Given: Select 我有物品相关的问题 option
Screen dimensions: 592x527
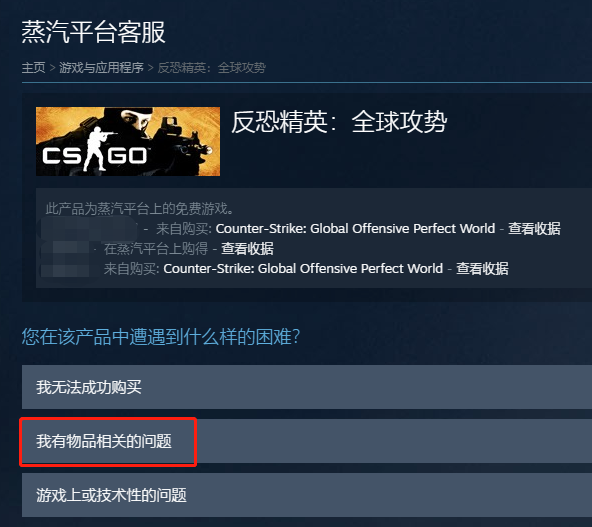Looking at the screenshot, I should click(x=307, y=441).
